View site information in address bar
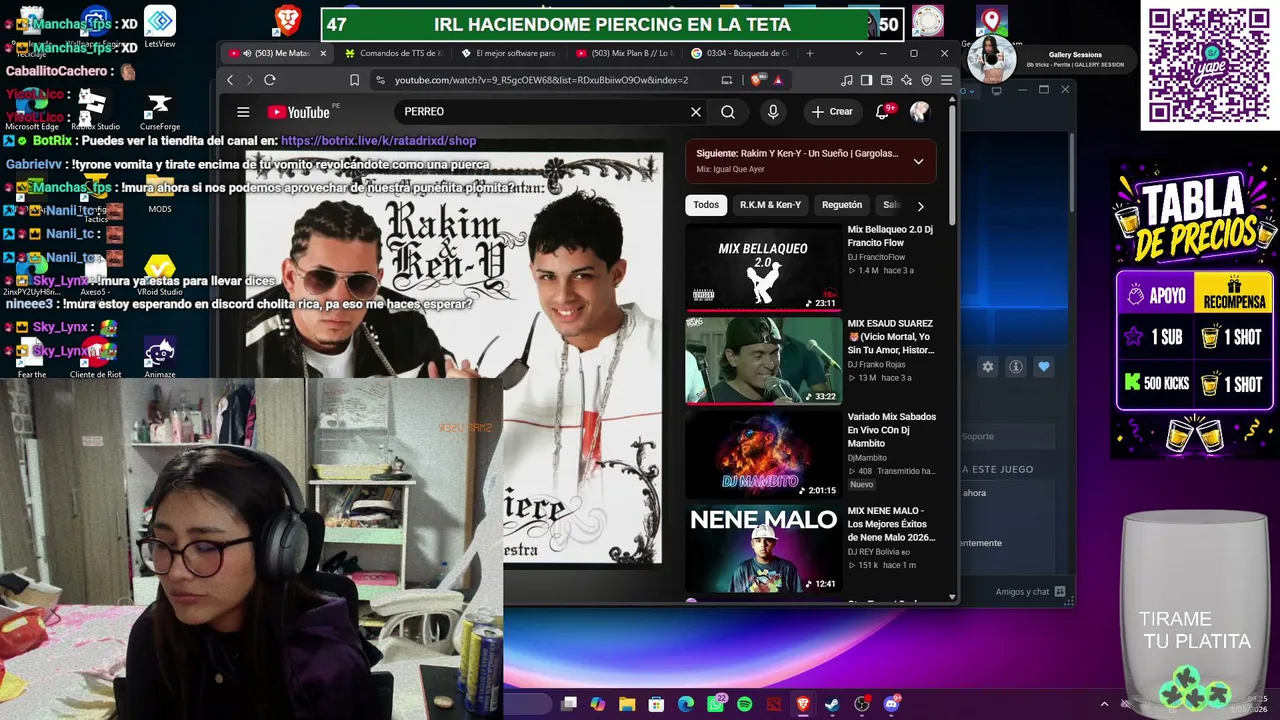 coord(380,80)
